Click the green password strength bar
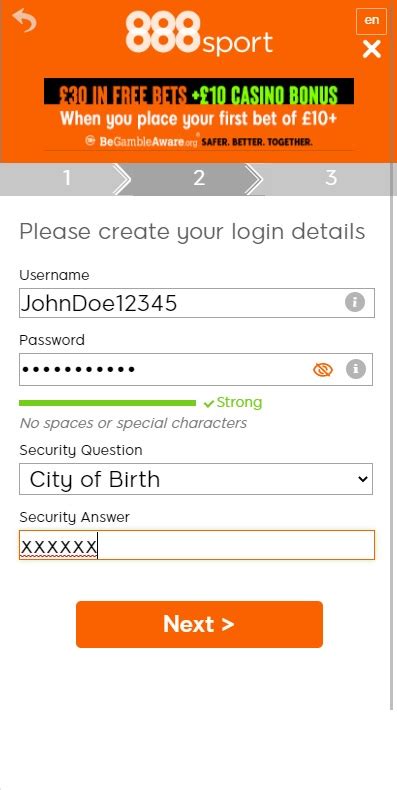 [x=107, y=403]
